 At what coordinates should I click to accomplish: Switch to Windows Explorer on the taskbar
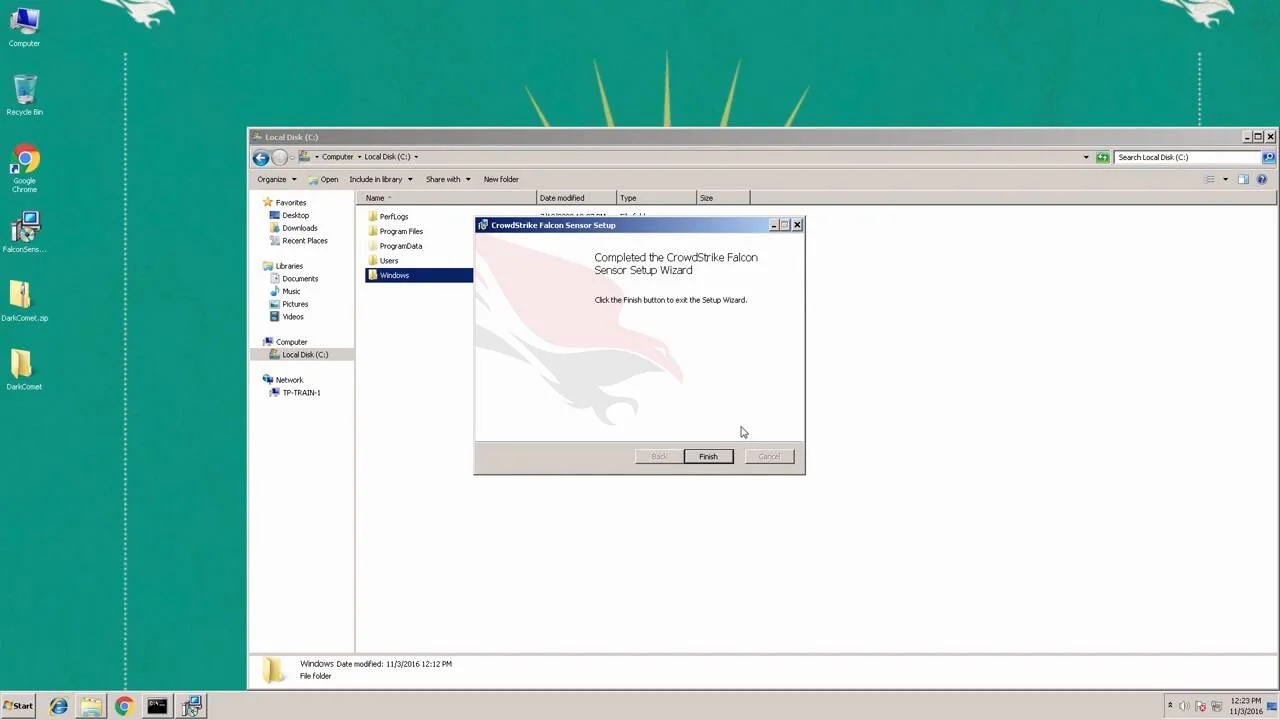coord(91,706)
